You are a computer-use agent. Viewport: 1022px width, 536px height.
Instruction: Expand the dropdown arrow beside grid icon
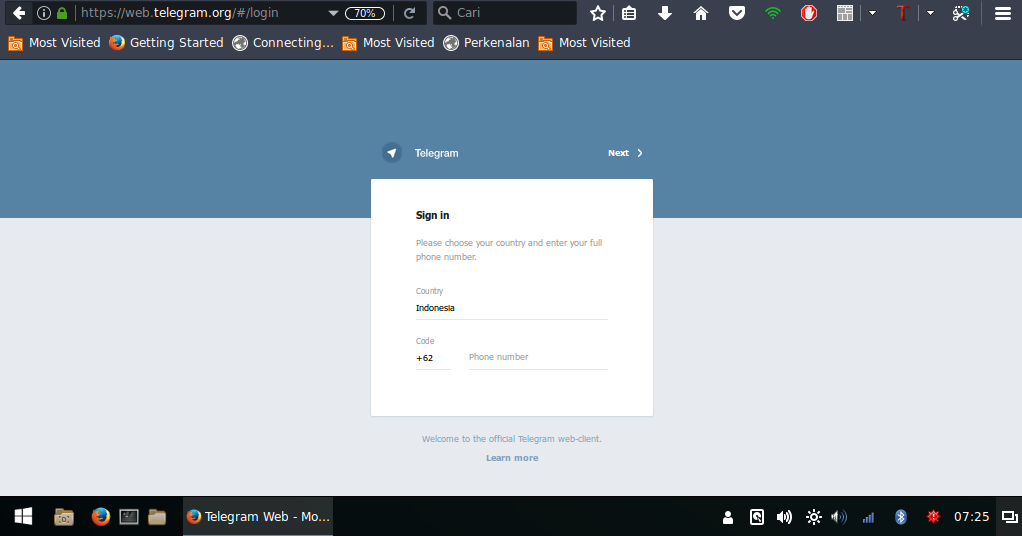[872, 13]
